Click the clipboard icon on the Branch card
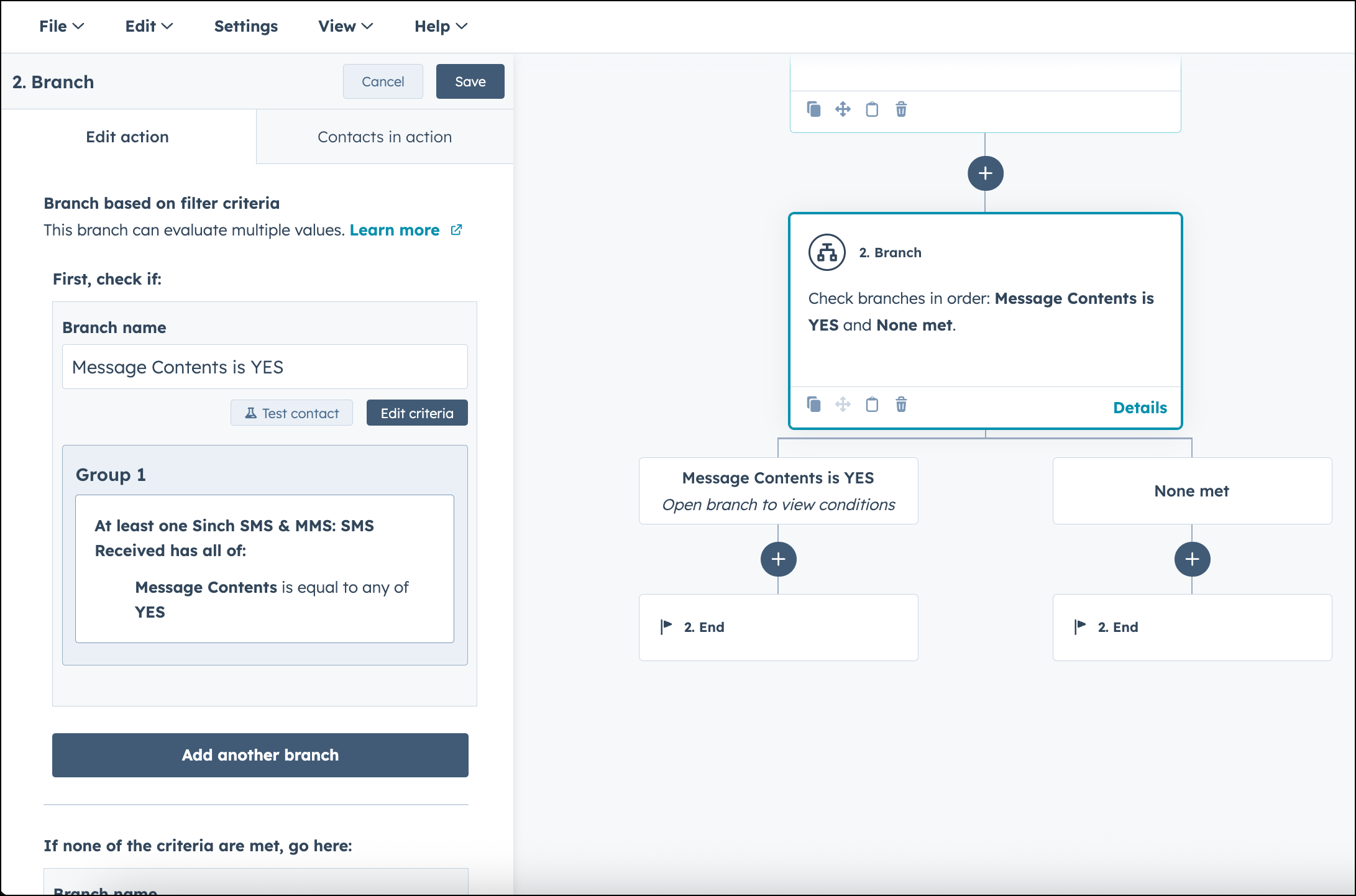The width and height of the screenshot is (1356, 896). pyautogui.click(x=872, y=405)
